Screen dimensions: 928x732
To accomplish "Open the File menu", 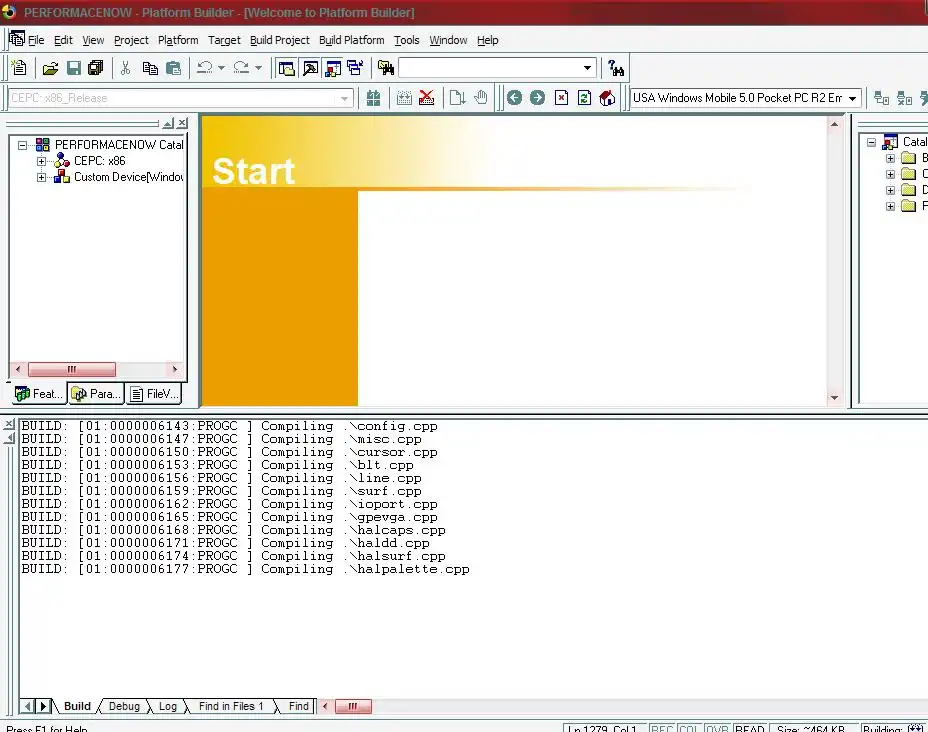I will pyautogui.click(x=36, y=40).
